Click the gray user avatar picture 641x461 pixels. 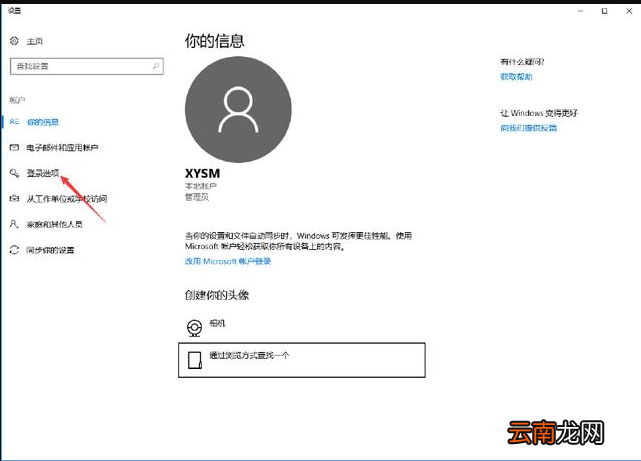pos(238,110)
